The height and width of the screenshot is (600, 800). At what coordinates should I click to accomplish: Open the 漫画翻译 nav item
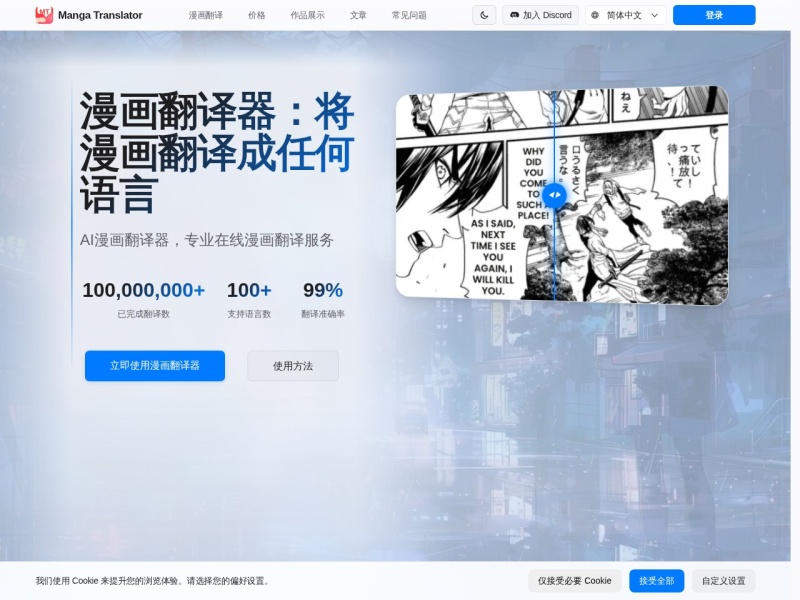pos(206,15)
